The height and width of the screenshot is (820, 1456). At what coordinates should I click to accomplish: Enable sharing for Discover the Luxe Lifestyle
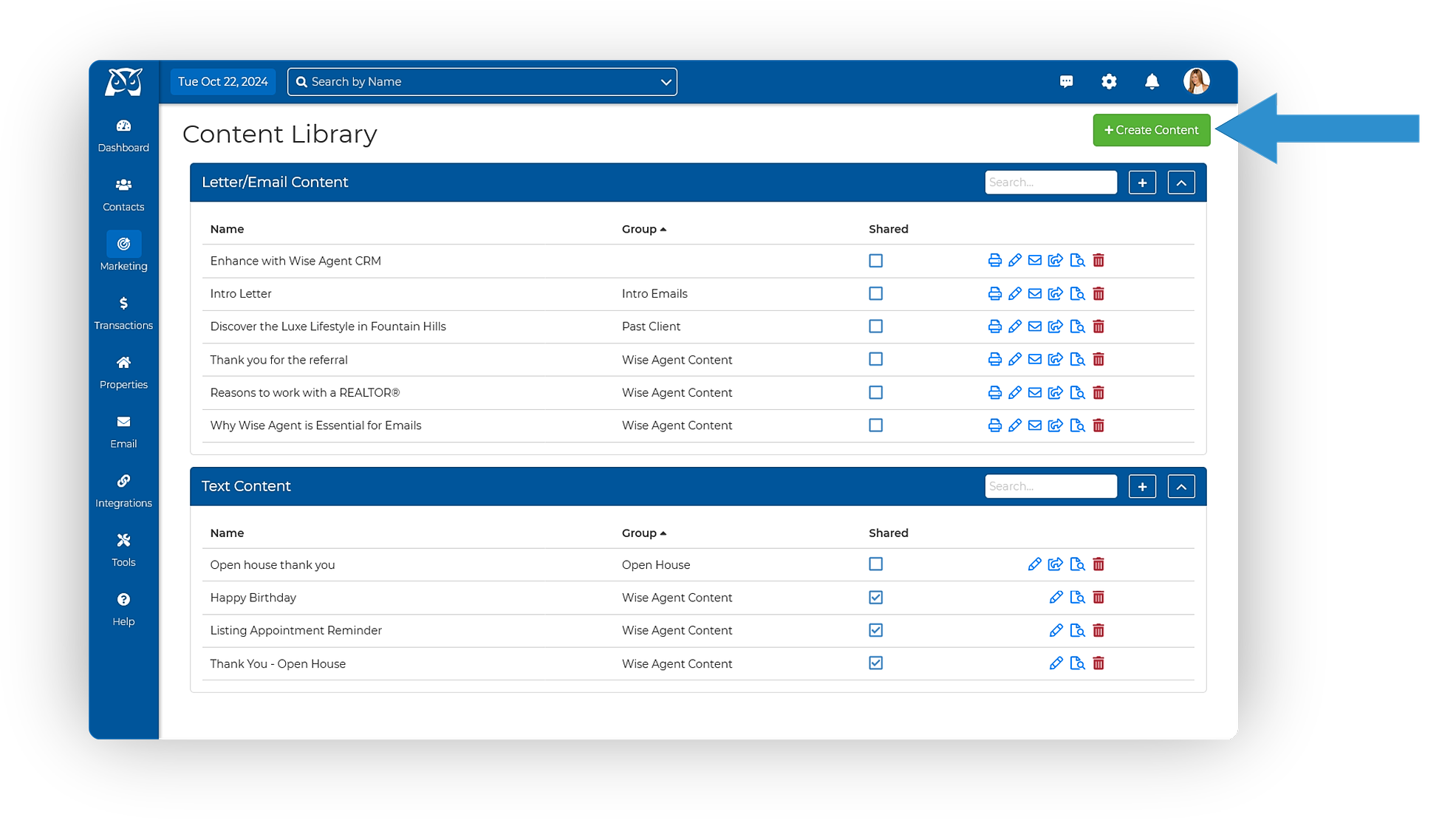(x=875, y=327)
